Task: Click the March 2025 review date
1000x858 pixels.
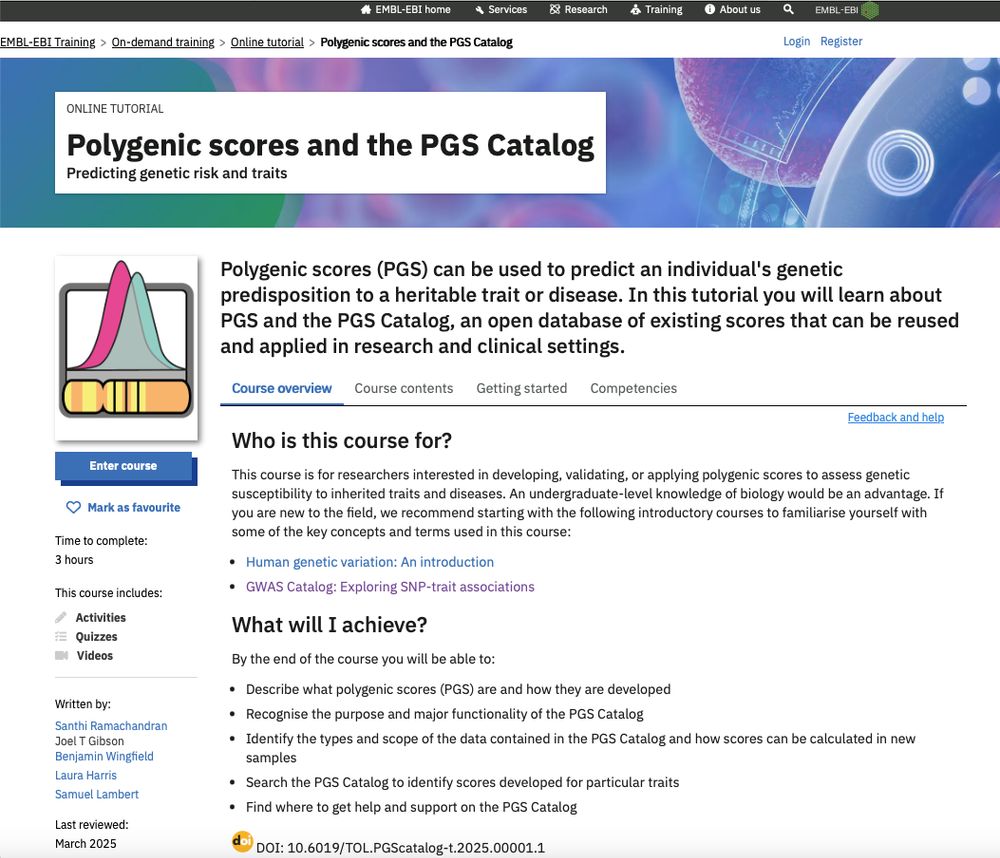Action: click(x=85, y=844)
